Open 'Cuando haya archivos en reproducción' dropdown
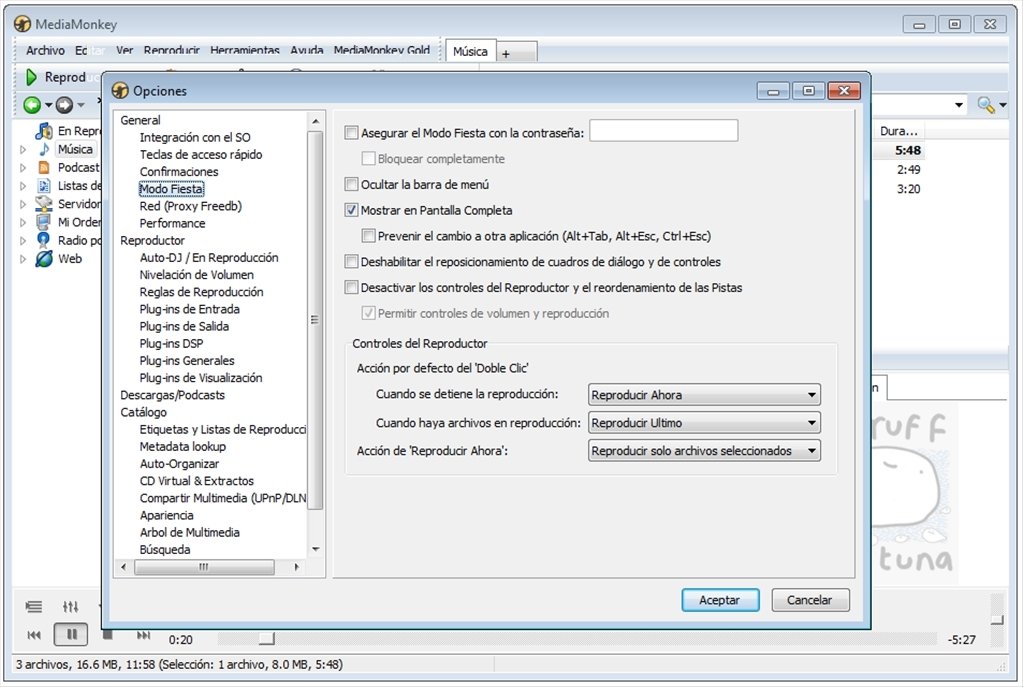This screenshot has width=1023, height=687. [704, 423]
